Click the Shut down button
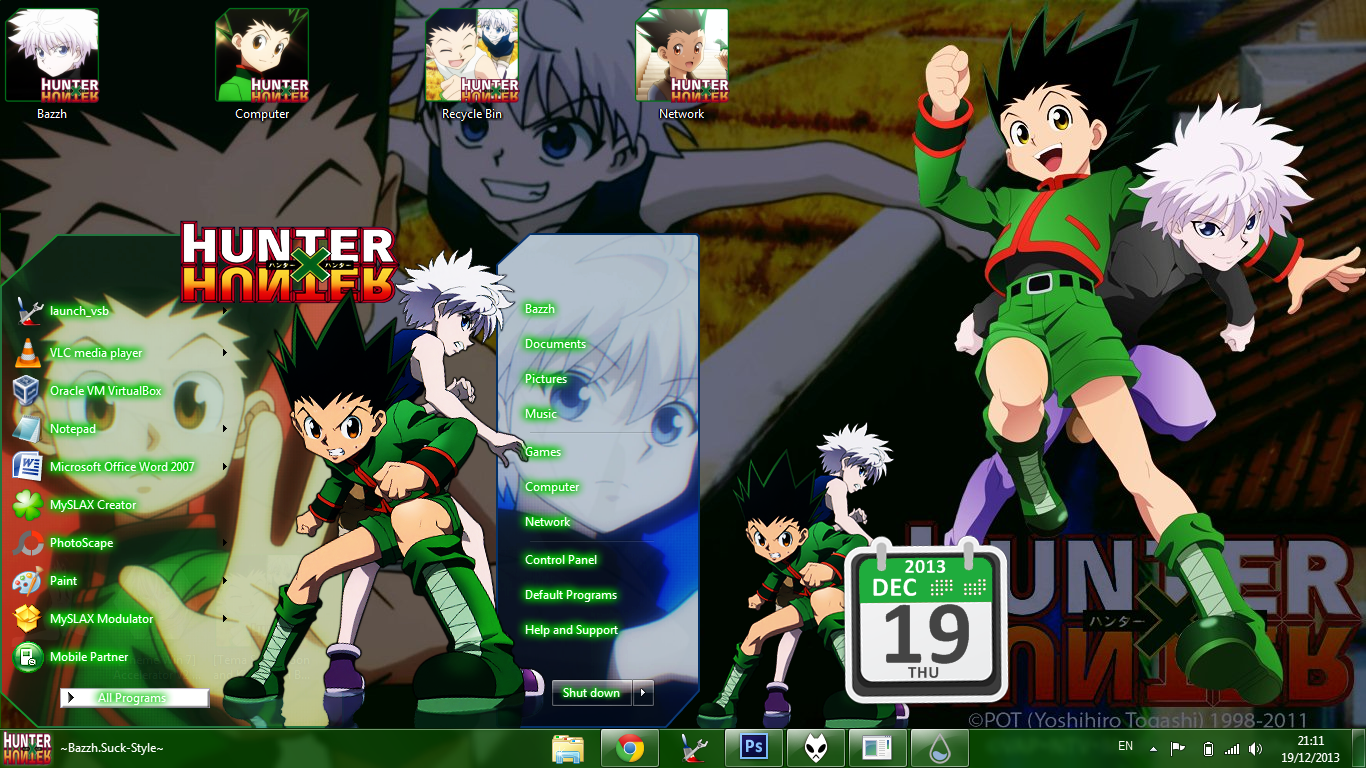Viewport: 1366px width, 768px height. [592, 693]
